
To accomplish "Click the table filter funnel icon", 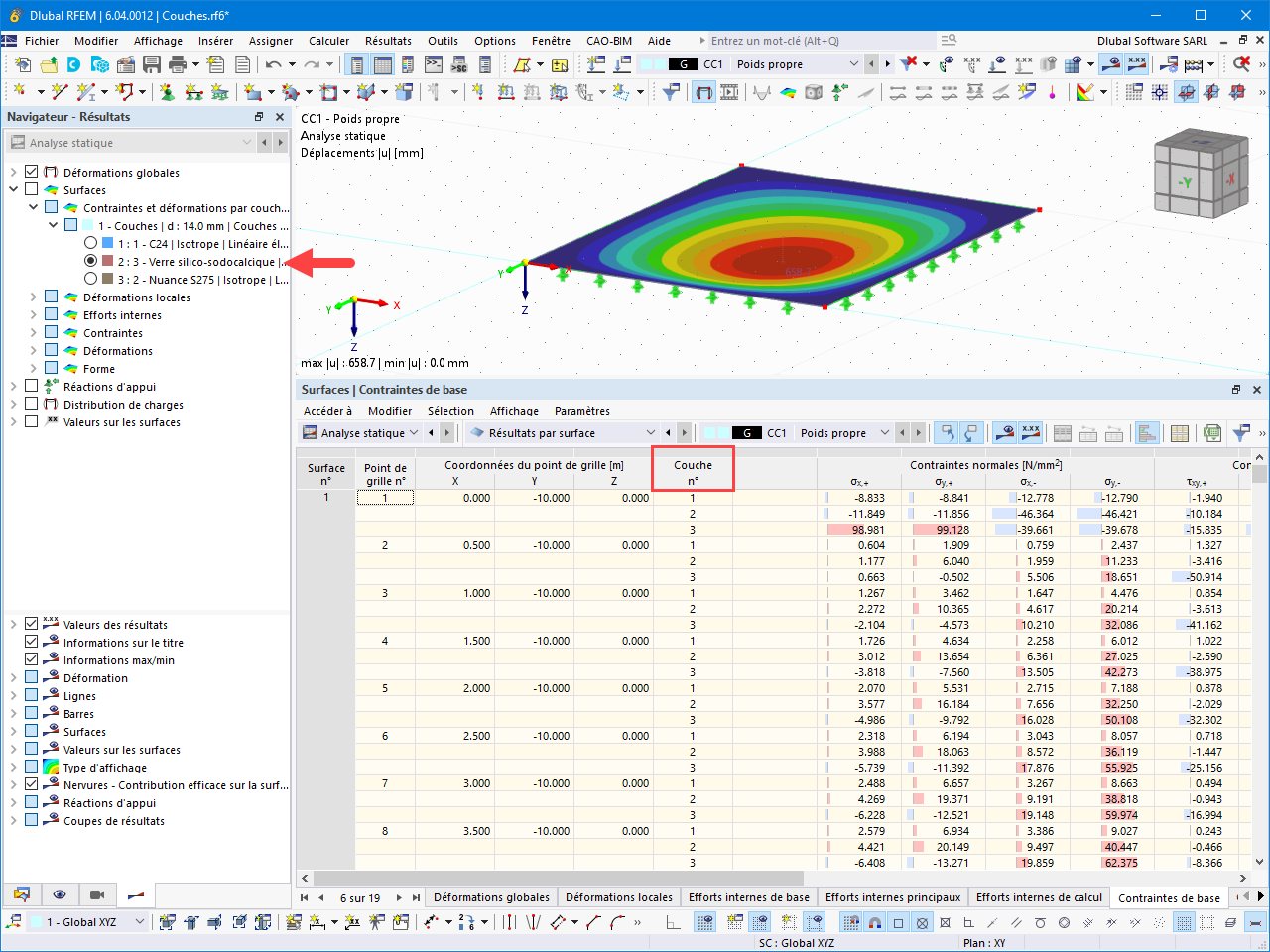I will 1240,433.
